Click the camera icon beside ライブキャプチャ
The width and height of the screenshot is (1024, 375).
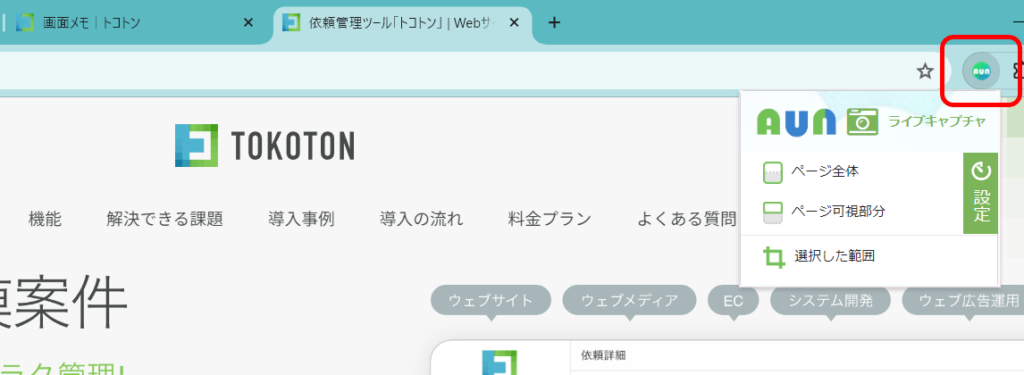pos(862,122)
